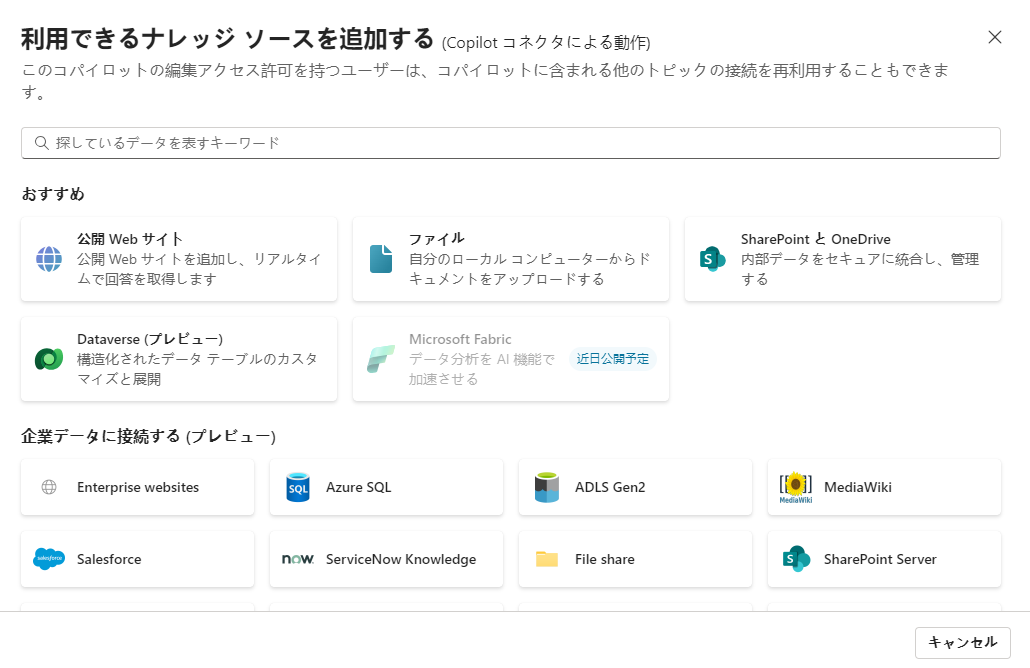Select the File share connector
The width and height of the screenshot is (1030, 668).
pos(635,559)
